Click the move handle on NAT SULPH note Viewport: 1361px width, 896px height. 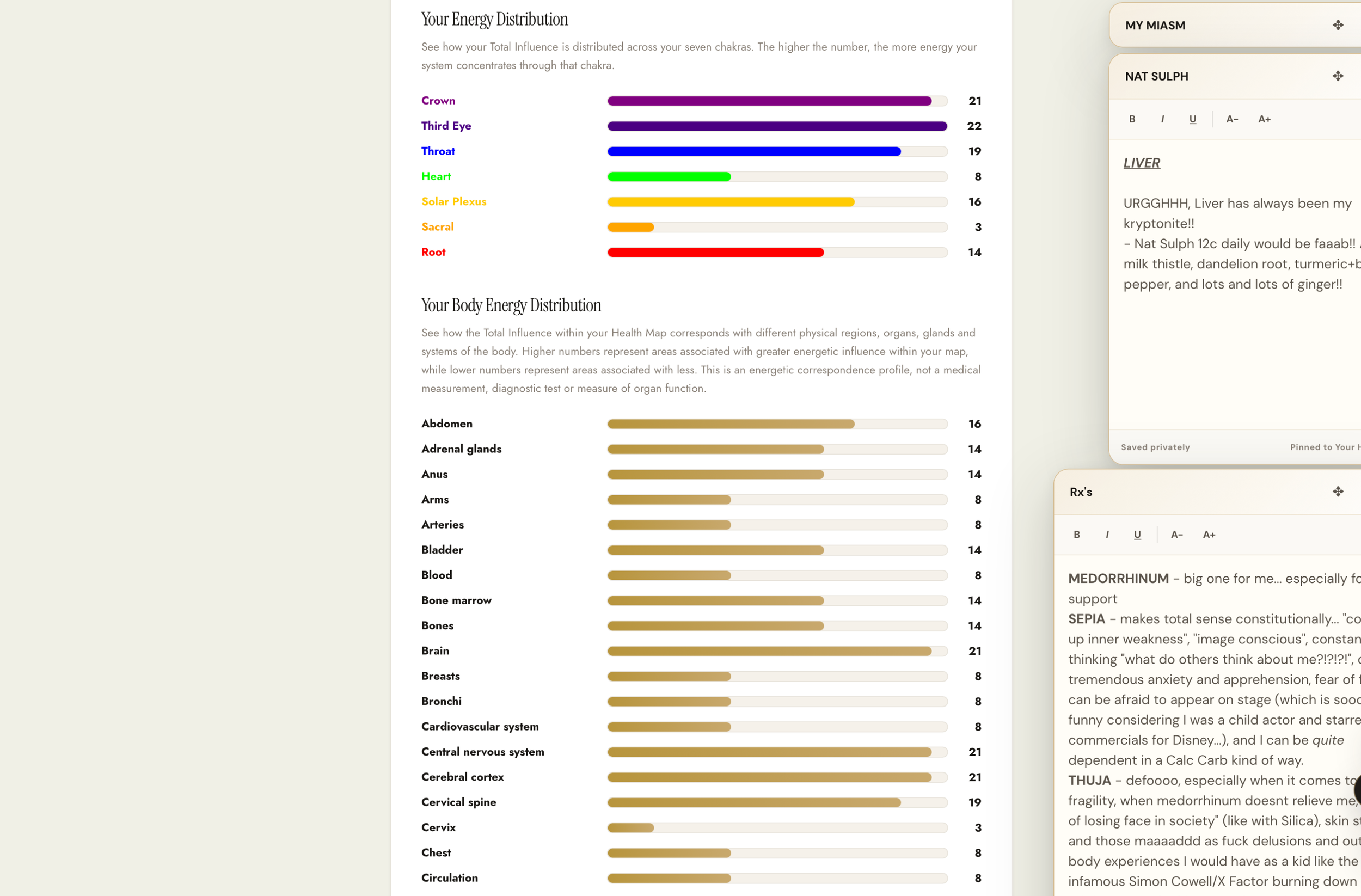point(1338,76)
